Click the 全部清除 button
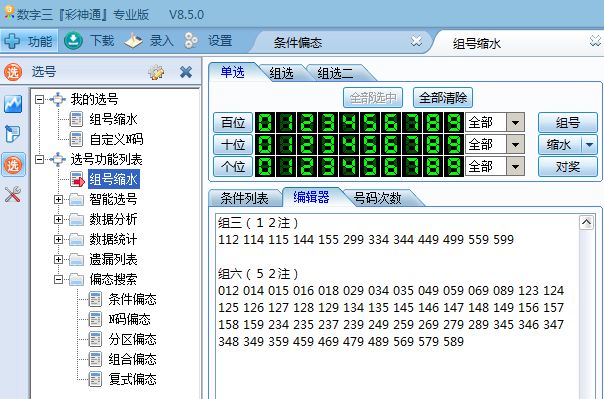This screenshot has height=399, width=604. (x=443, y=98)
